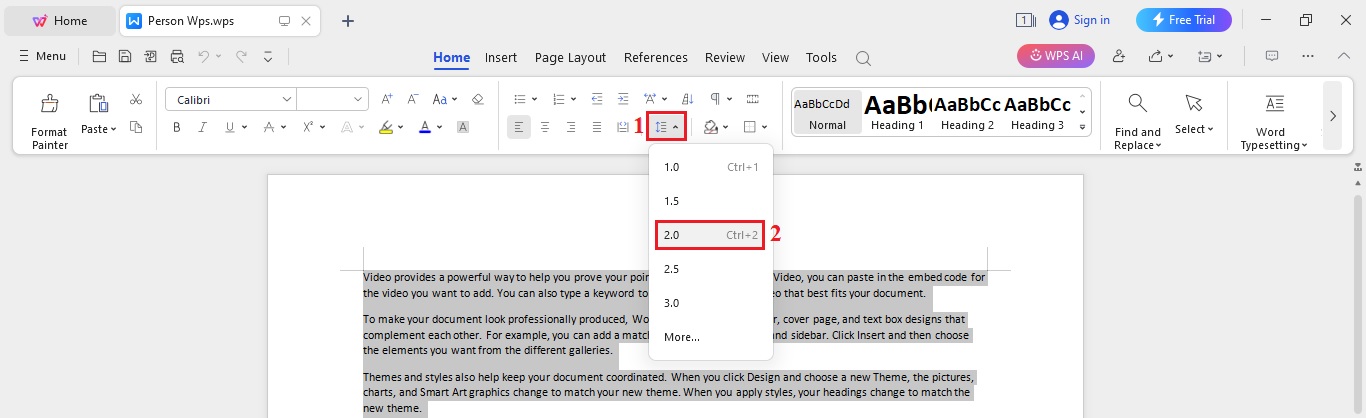Open the Page Layout tab

pos(570,57)
